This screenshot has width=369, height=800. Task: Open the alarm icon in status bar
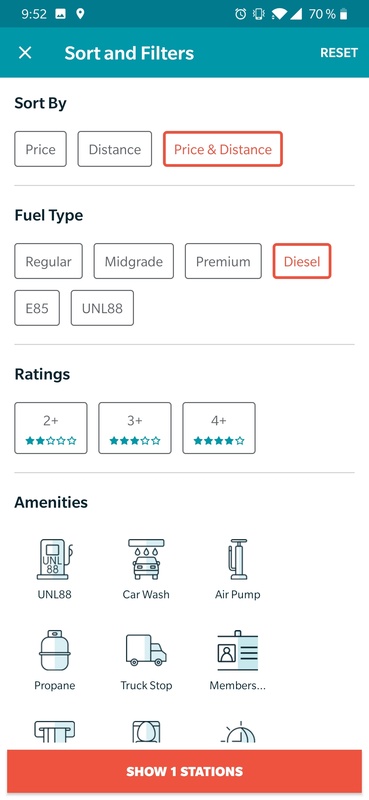tap(240, 14)
